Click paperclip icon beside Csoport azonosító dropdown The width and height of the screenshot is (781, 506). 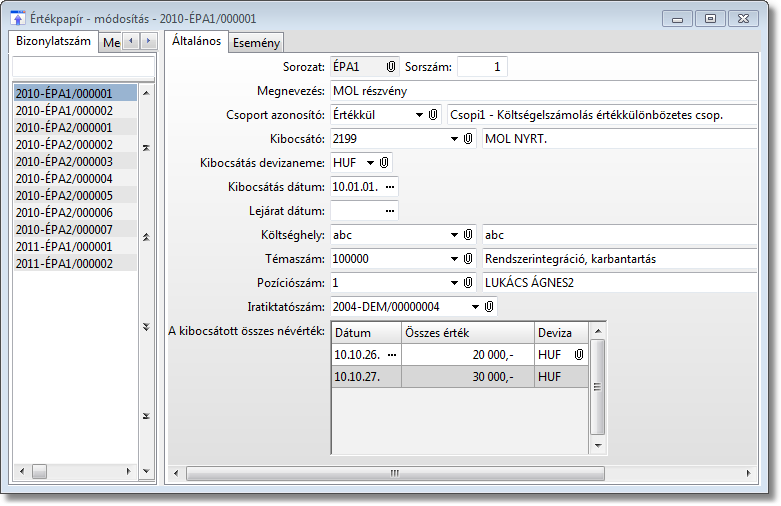(x=433, y=115)
